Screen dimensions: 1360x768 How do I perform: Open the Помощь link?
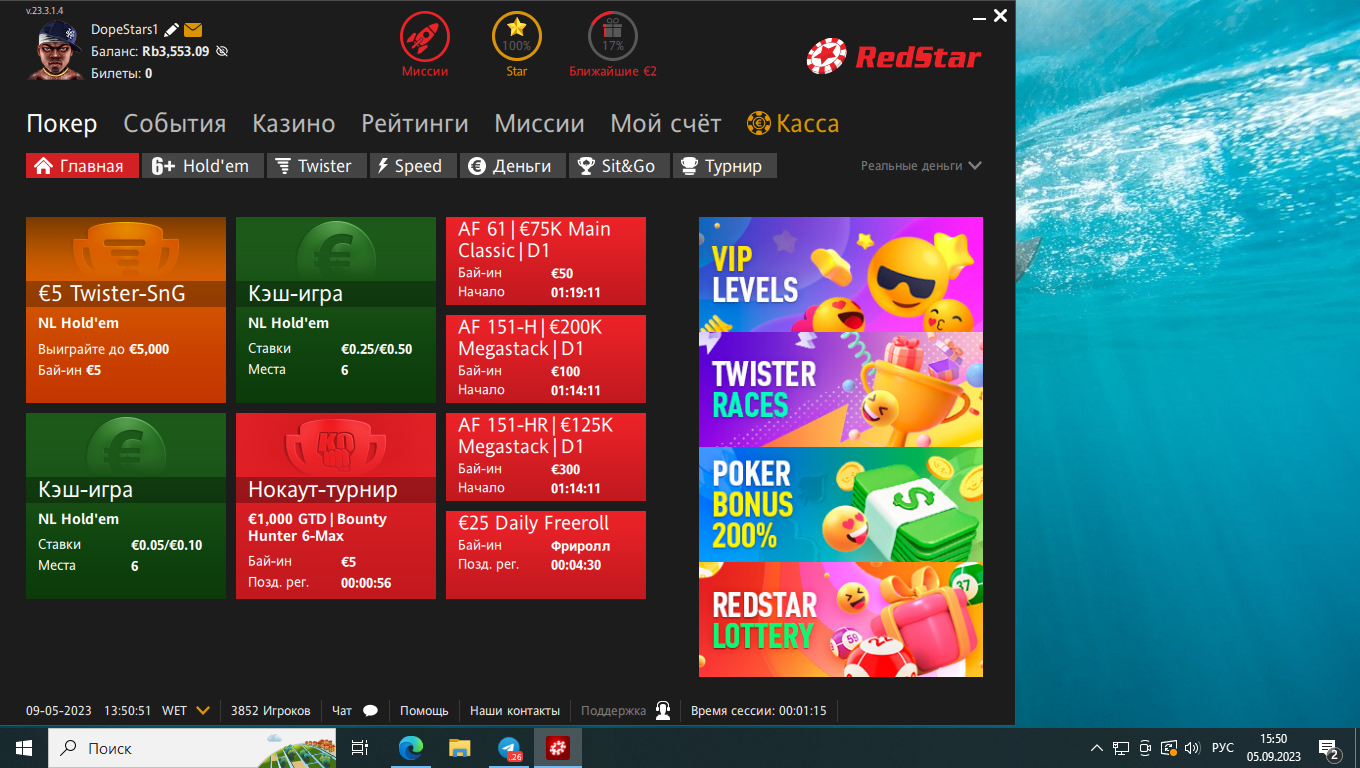pyautogui.click(x=424, y=711)
